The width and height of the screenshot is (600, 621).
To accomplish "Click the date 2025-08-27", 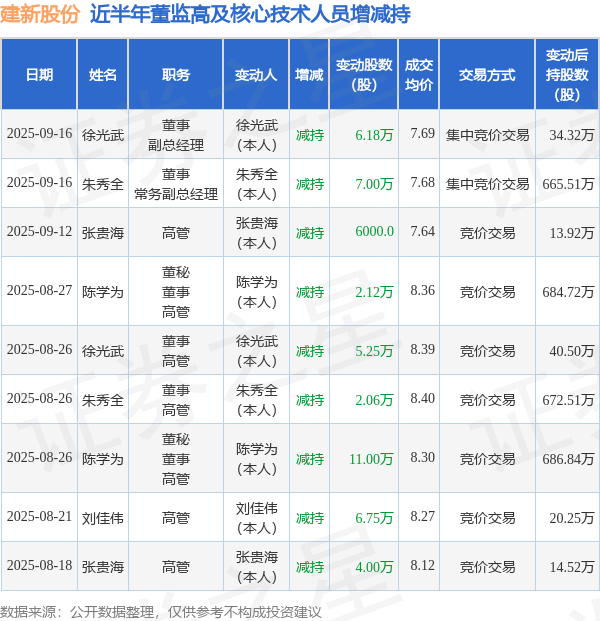I will (x=39, y=290).
